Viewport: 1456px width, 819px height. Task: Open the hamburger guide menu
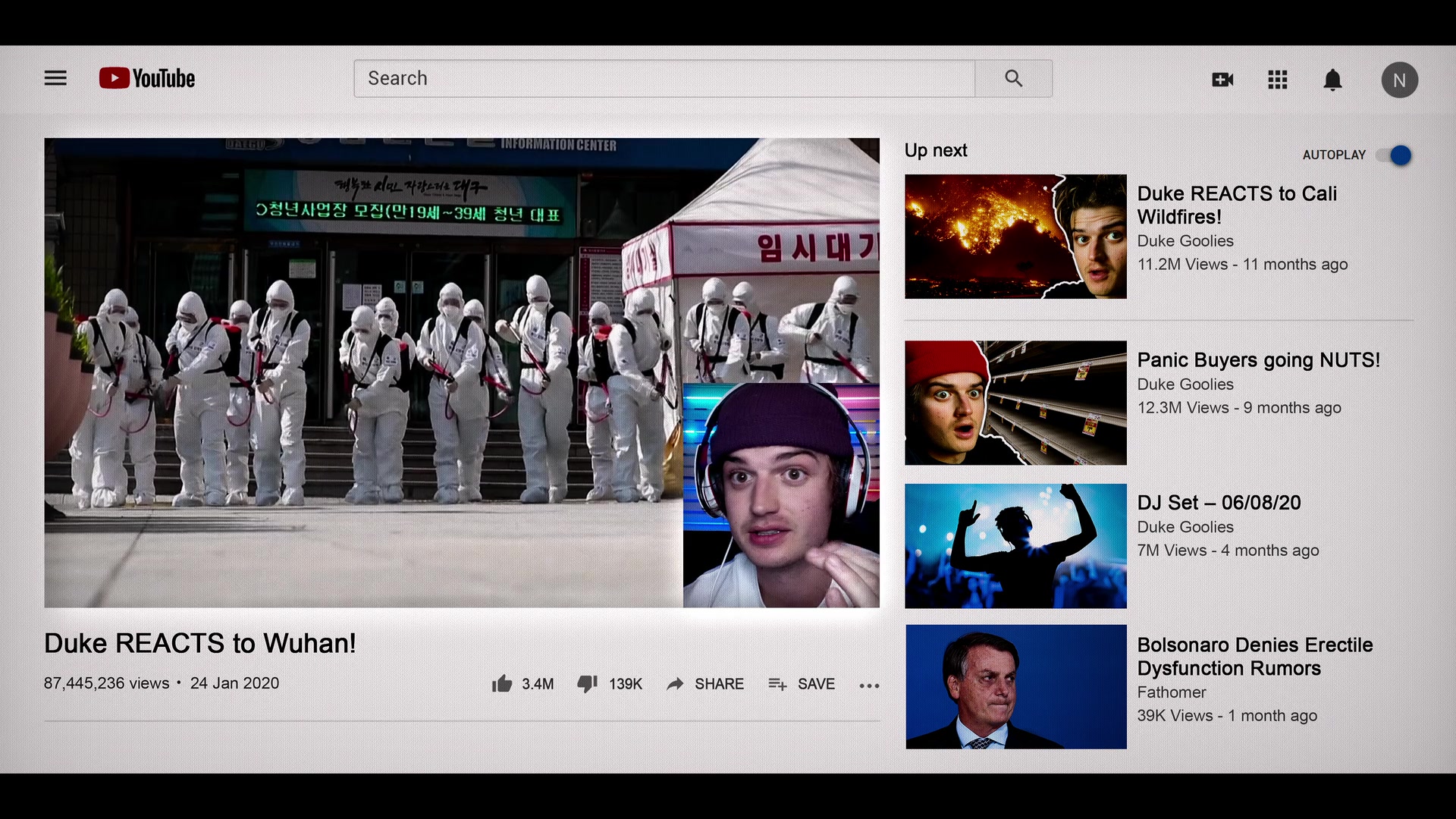pos(55,78)
